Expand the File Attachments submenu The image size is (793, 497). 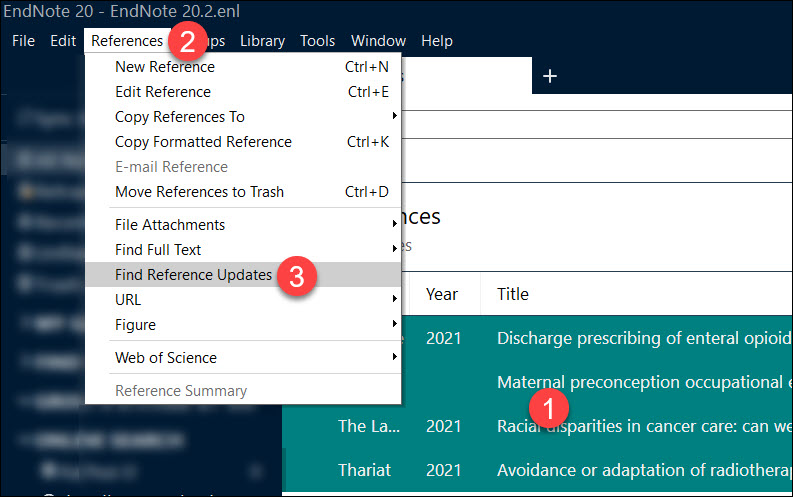tap(170, 225)
